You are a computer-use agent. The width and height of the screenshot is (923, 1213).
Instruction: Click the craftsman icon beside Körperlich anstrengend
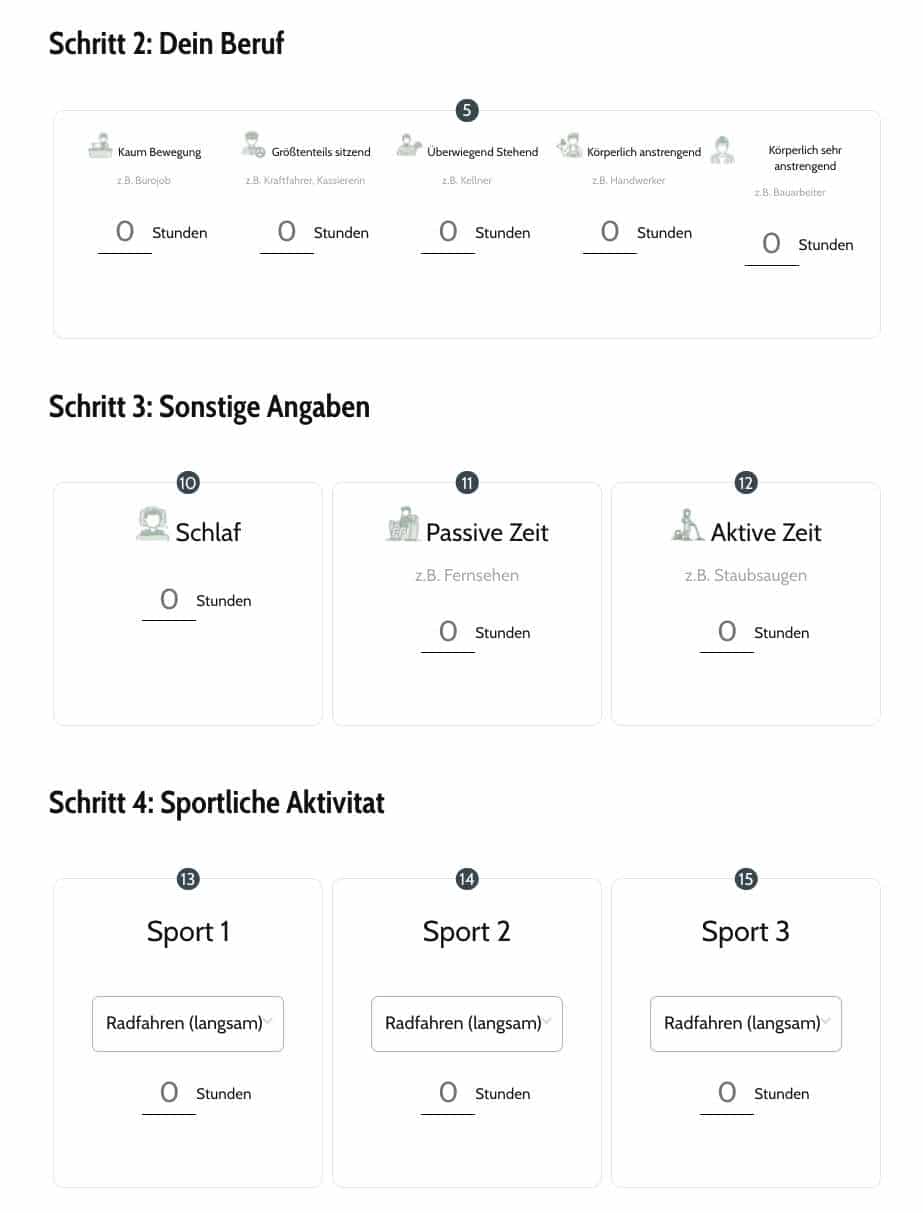click(x=569, y=146)
